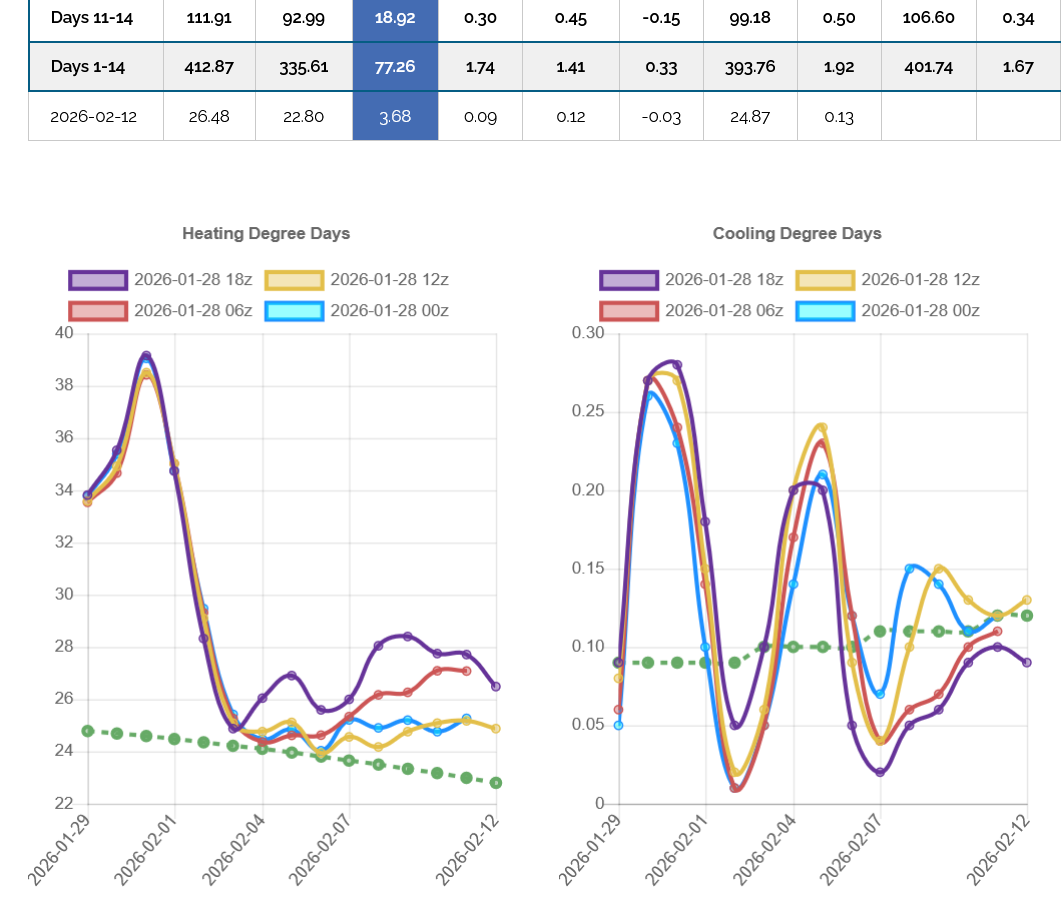
Task: Click the Cooling Degree Days chart title
Action: pos(797,233)
